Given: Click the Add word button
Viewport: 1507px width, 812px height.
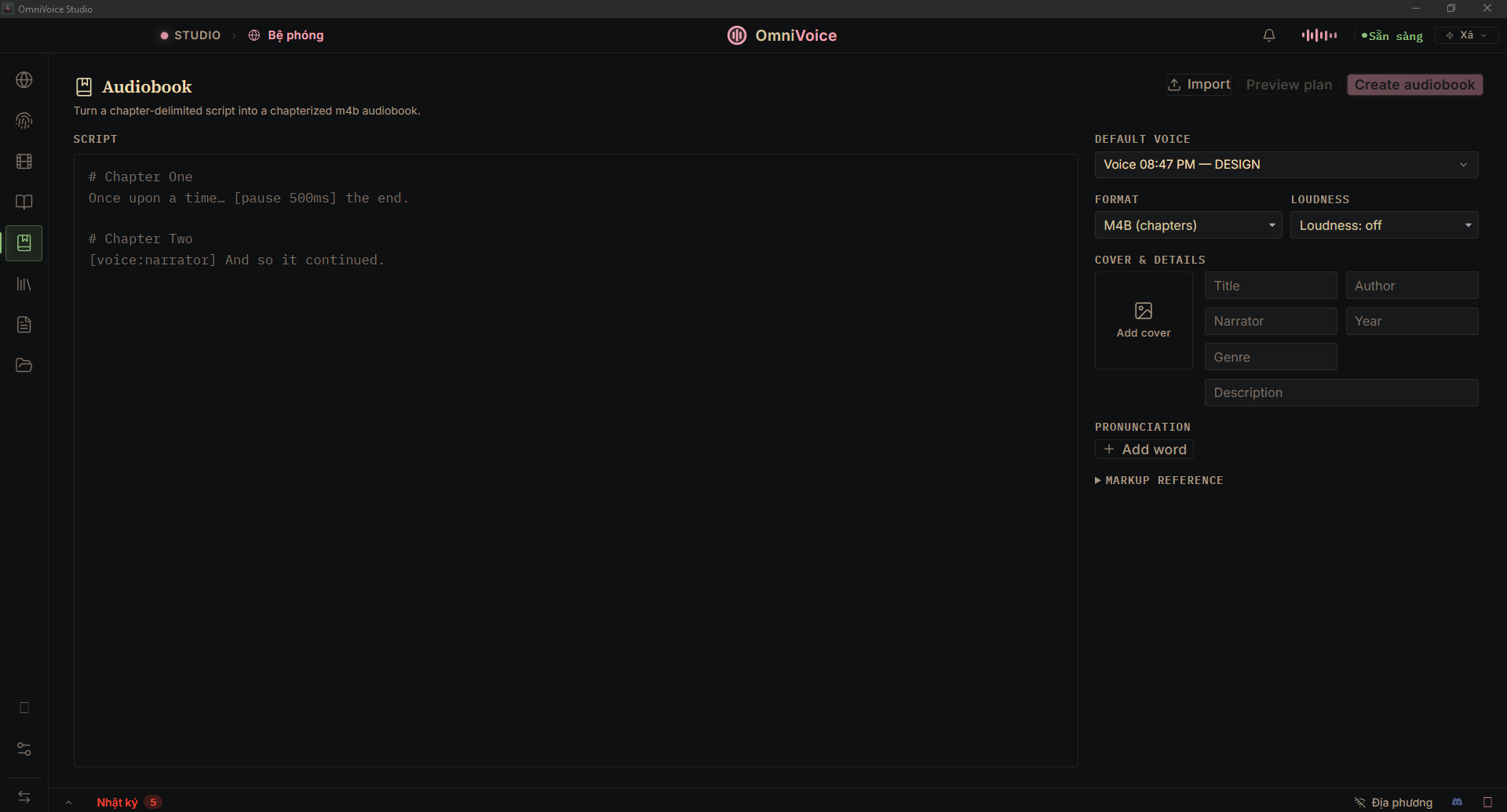Looking at the screenshot, I should (x=1144, y=450).
